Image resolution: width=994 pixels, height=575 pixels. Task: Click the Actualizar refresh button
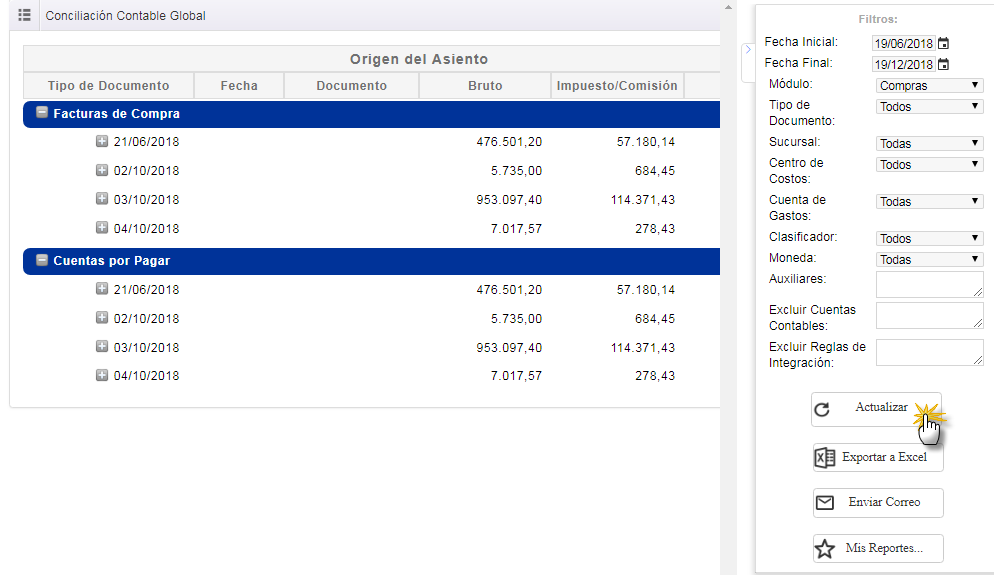coord(876,409)
